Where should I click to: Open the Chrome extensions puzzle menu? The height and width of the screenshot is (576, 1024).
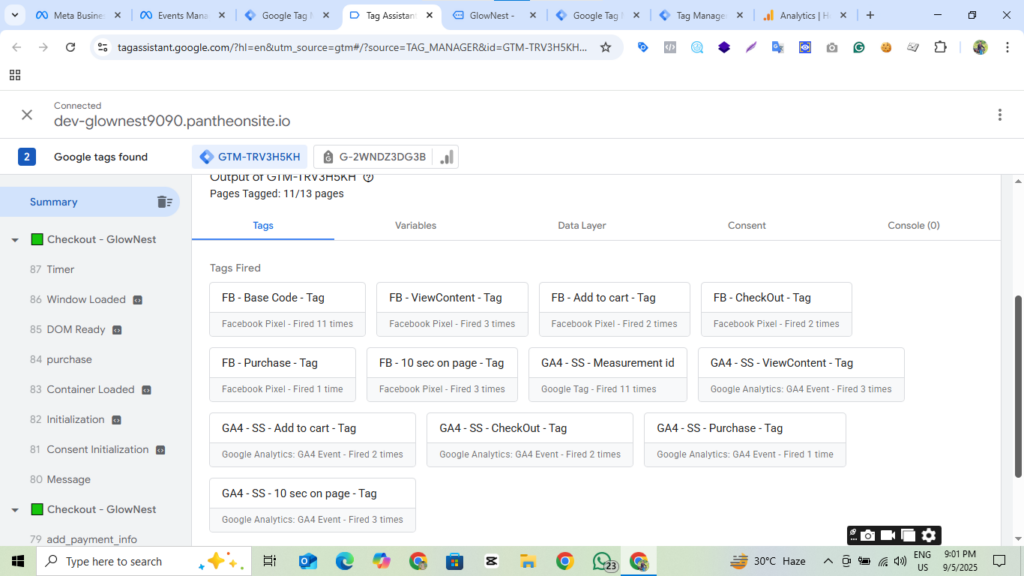(x=940, y=47)
